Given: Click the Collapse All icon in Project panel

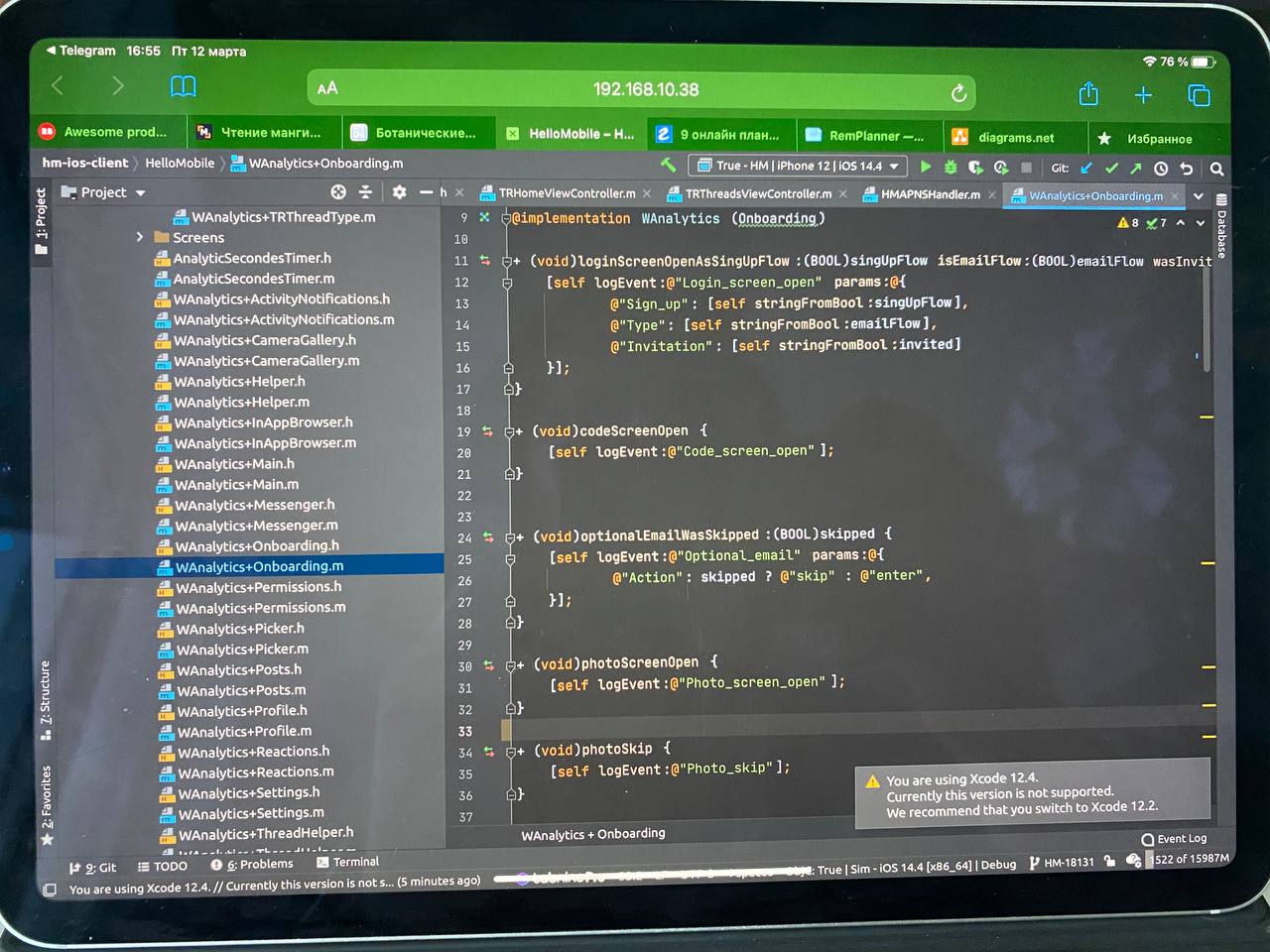Looking at the screenshot, I should tap(365, 191).
